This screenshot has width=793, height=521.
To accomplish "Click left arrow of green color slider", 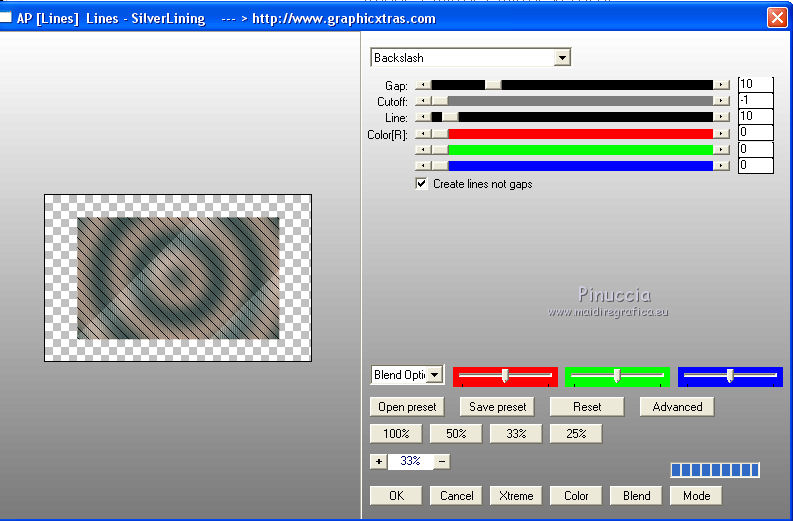I will click(x=423, y=150).
